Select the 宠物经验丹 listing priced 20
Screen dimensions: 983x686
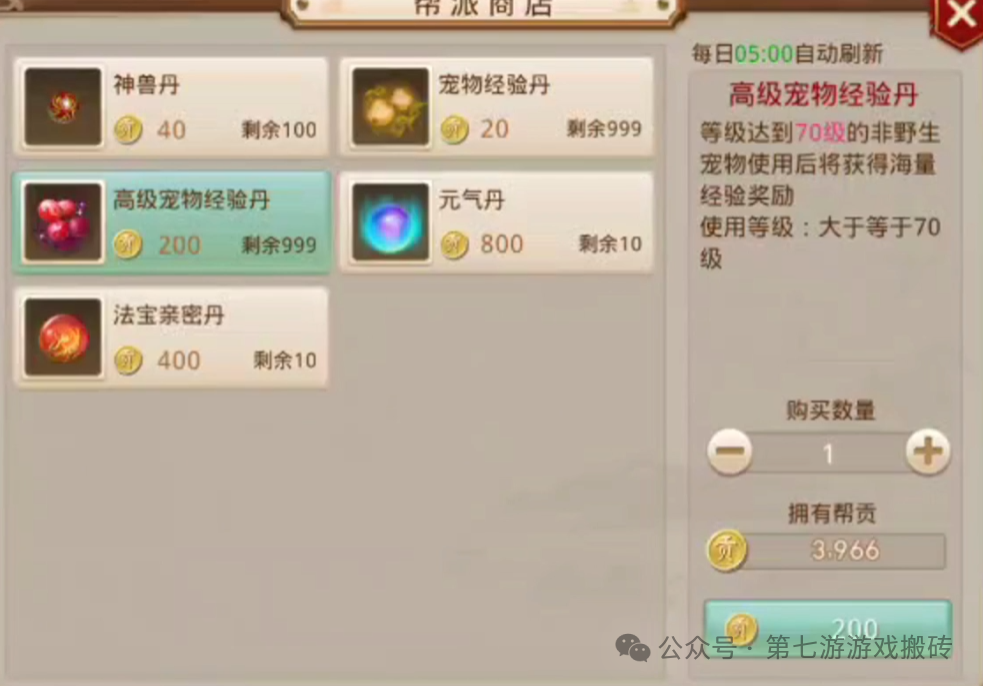click(496, 107)
